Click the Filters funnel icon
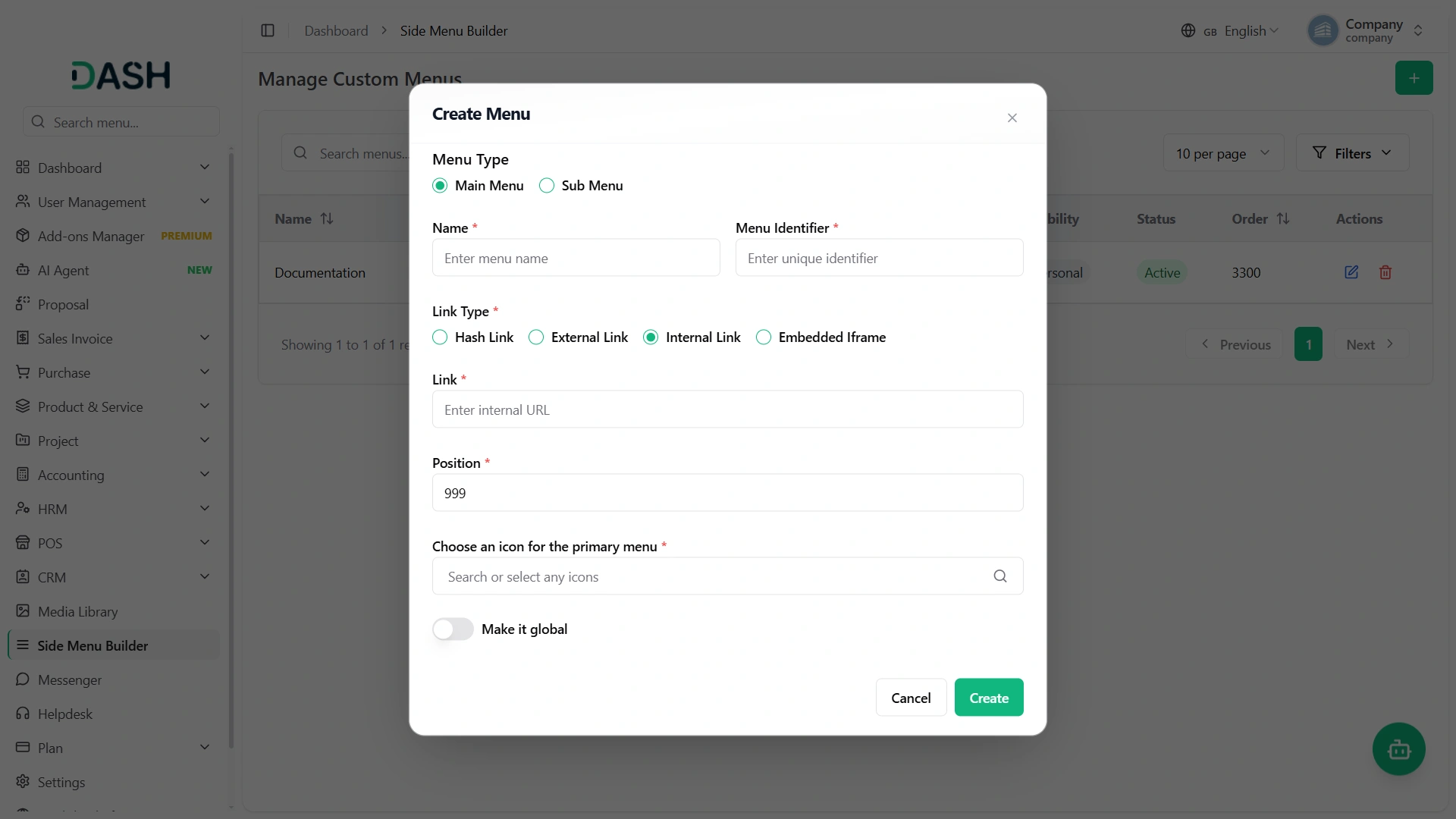The width and height of the screenshot is (1456, 819). coord(1319,153)
